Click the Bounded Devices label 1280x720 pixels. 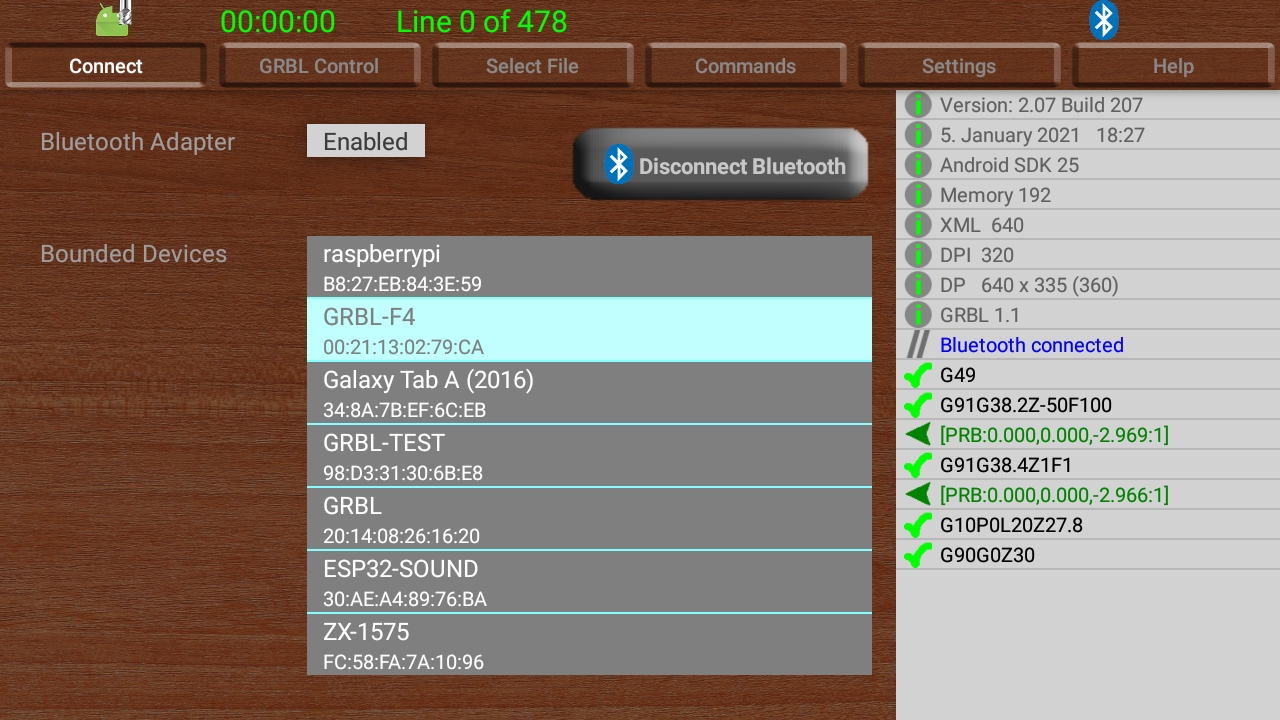134,254
